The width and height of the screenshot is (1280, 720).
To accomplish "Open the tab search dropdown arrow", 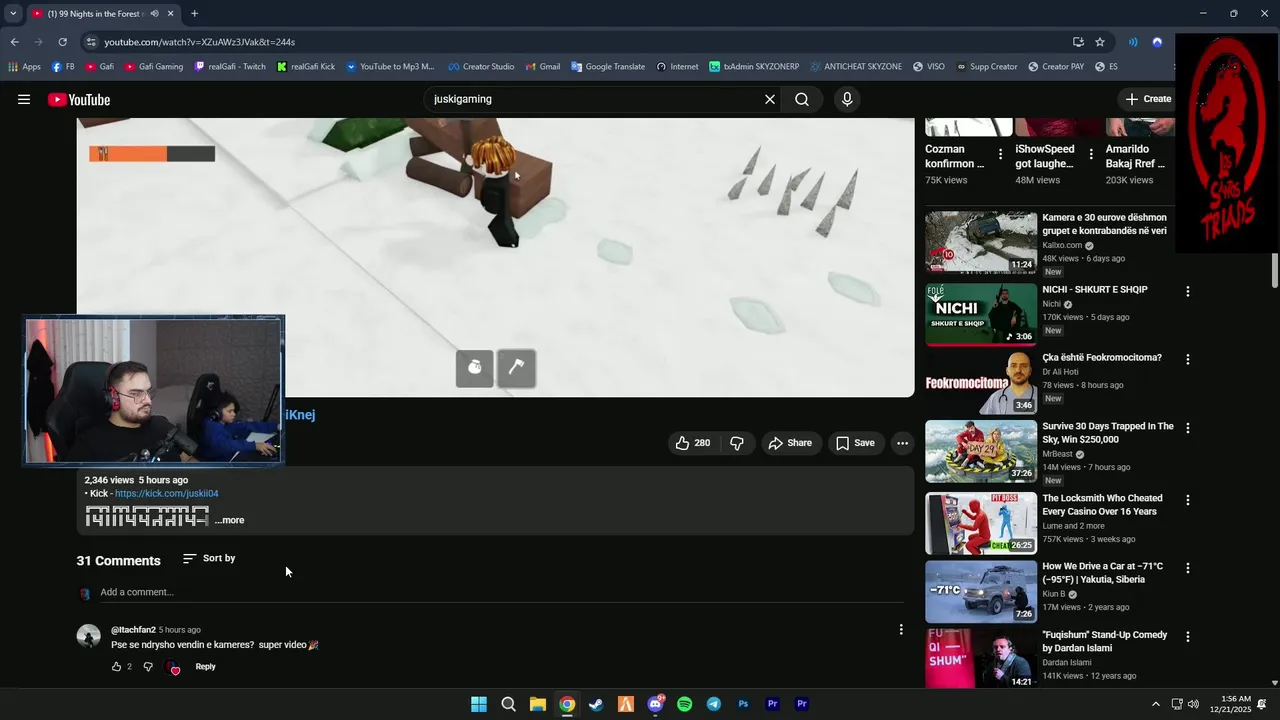I will [x=13, y=13].
